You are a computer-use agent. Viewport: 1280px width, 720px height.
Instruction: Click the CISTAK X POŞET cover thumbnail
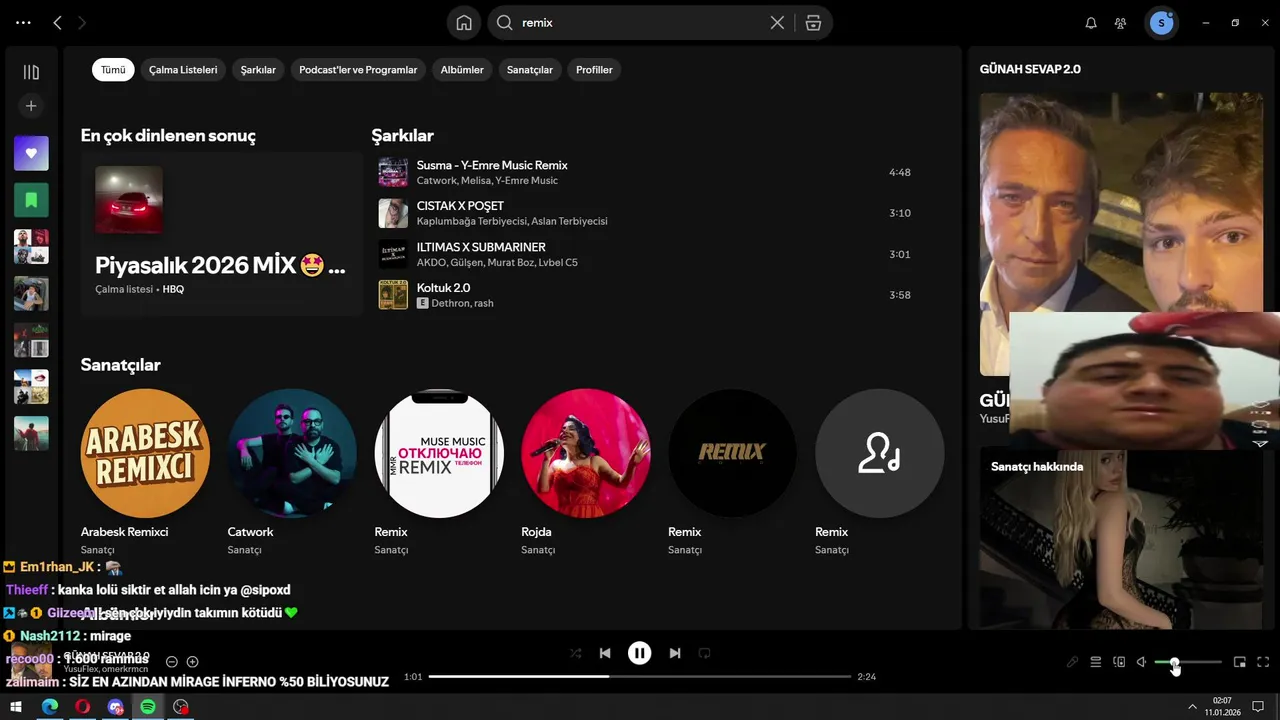click(393, 213)
